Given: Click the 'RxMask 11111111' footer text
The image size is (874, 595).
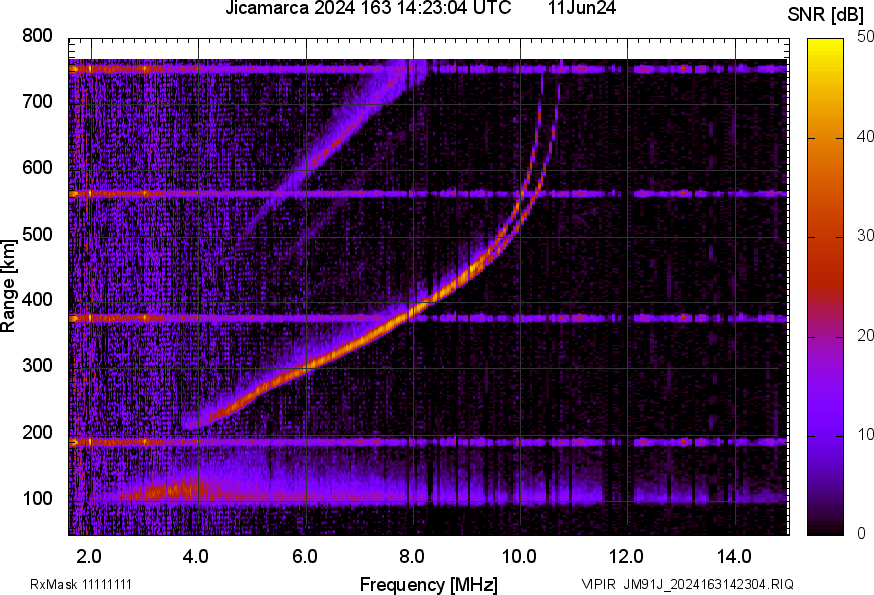Looking at the screenshot, I should (x=81, y=585).
